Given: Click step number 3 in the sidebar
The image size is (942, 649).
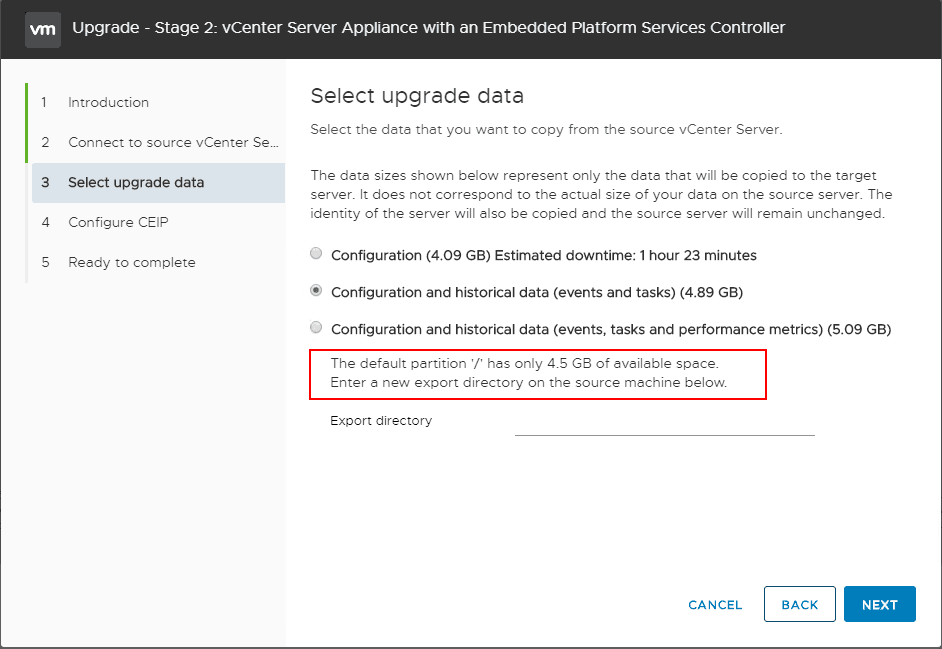Looking at the screenshot, I should click(45, 182).
